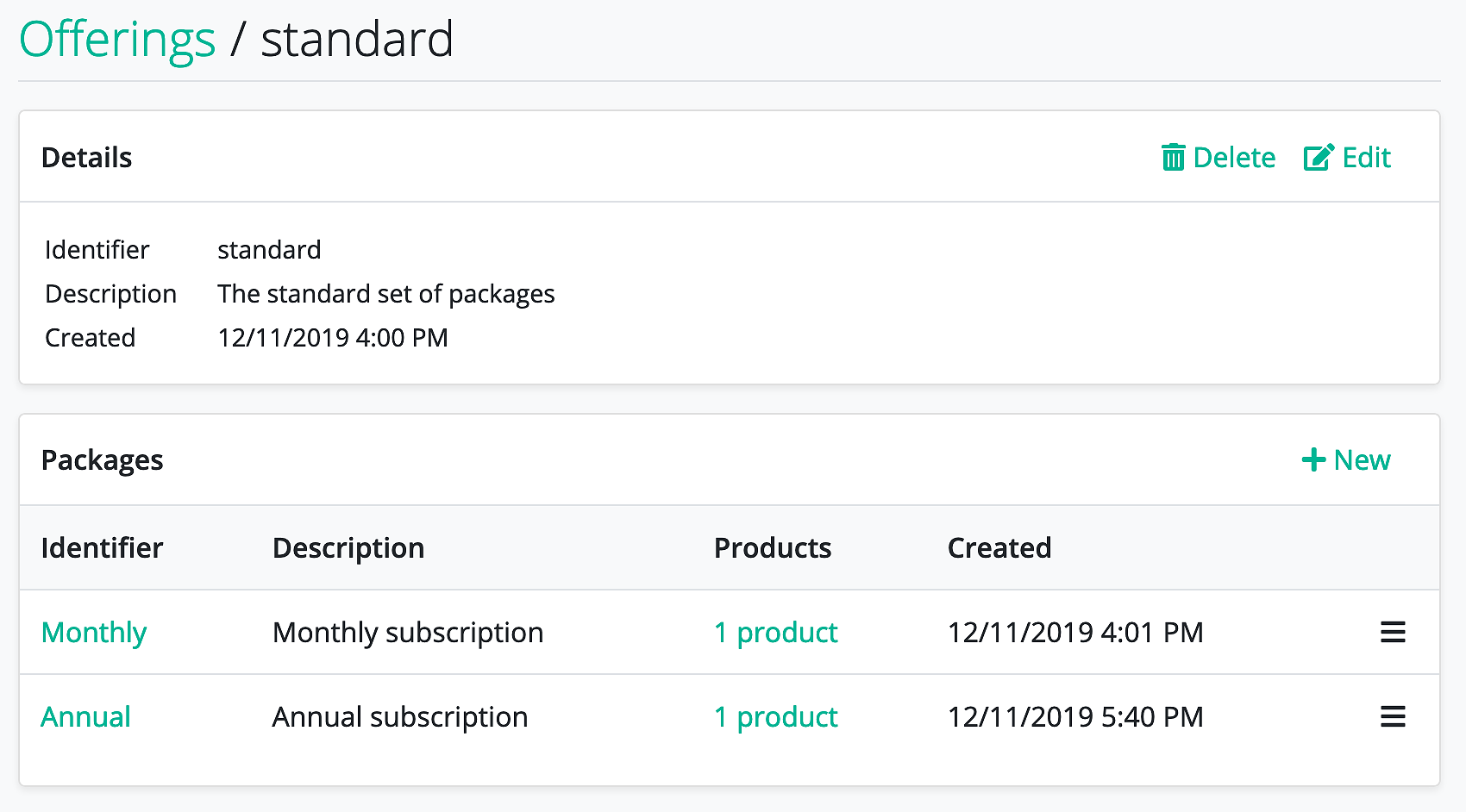Open the hamburger menu for Annual package

pos(1393,716)
